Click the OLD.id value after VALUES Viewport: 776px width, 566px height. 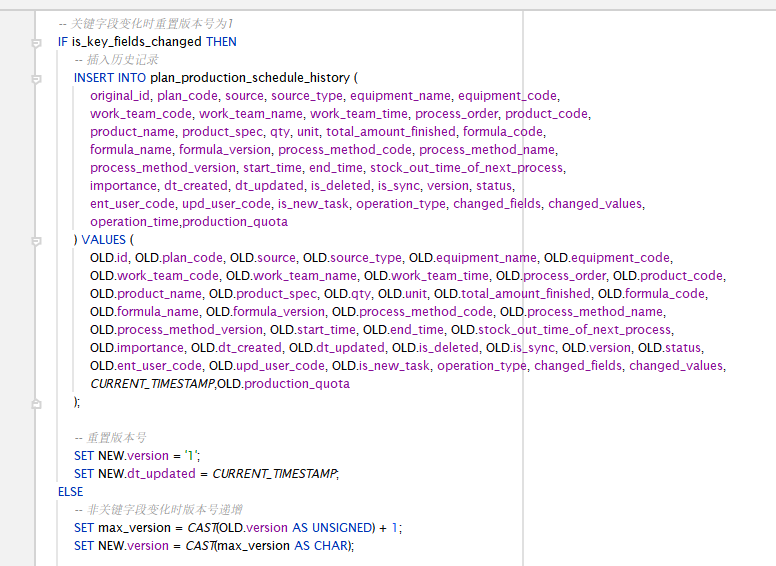click(x=109, y=258)
